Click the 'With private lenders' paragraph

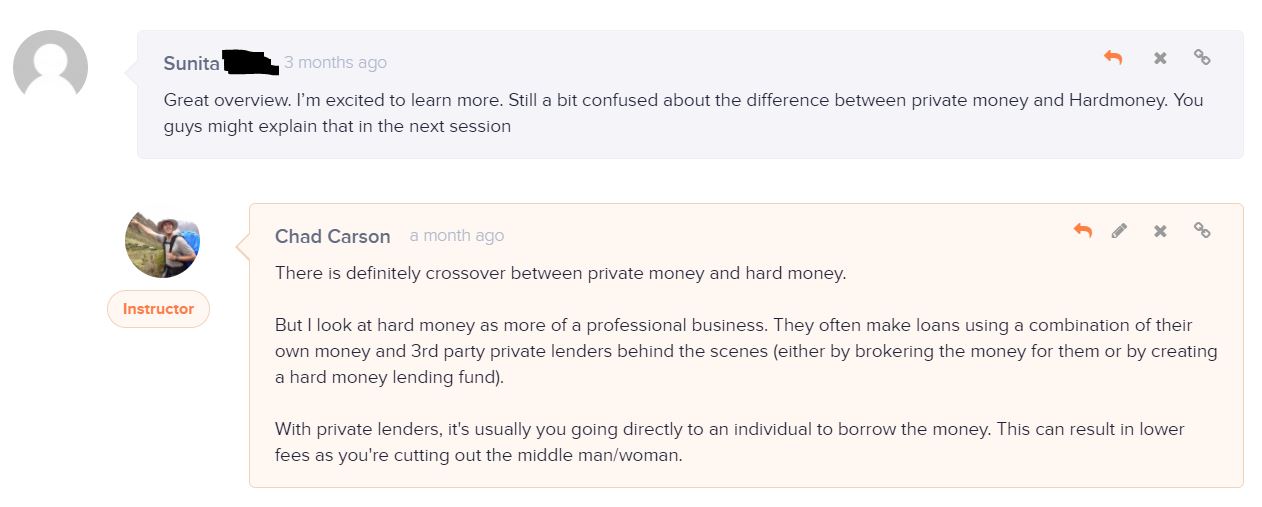tap(730, 442)
